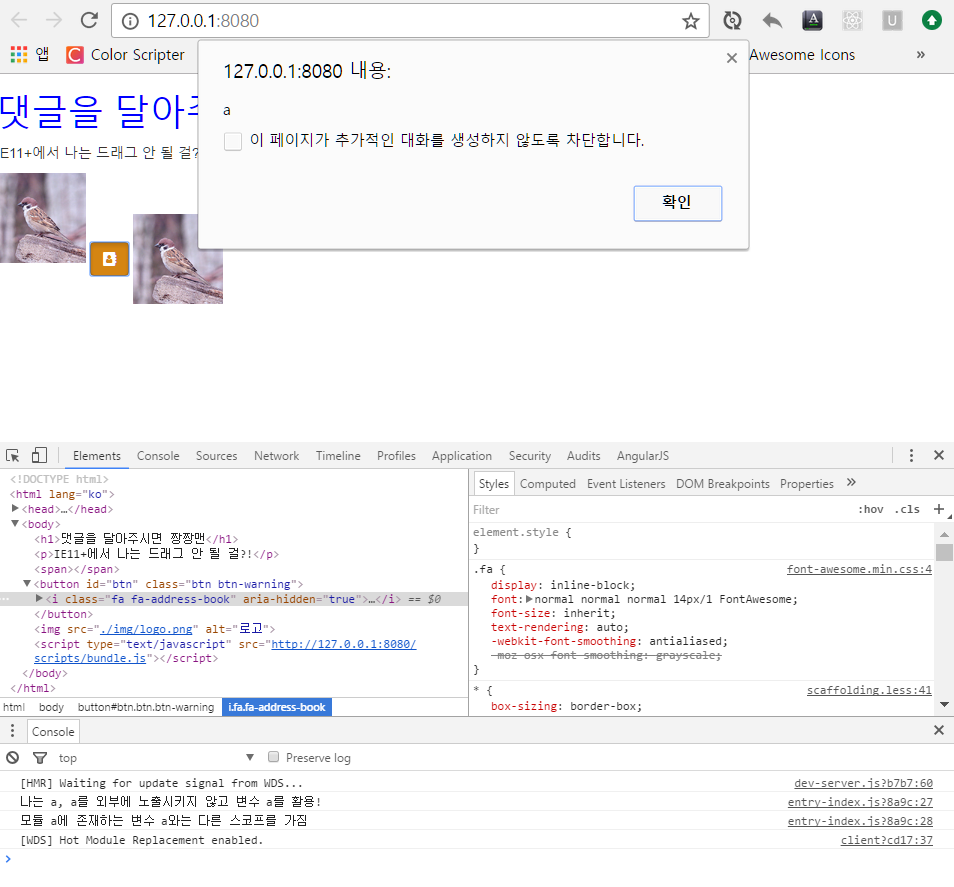Close the alert dialog with X
Screen dimensions: 954x887
pyautogui.click(x=732, y=58)
